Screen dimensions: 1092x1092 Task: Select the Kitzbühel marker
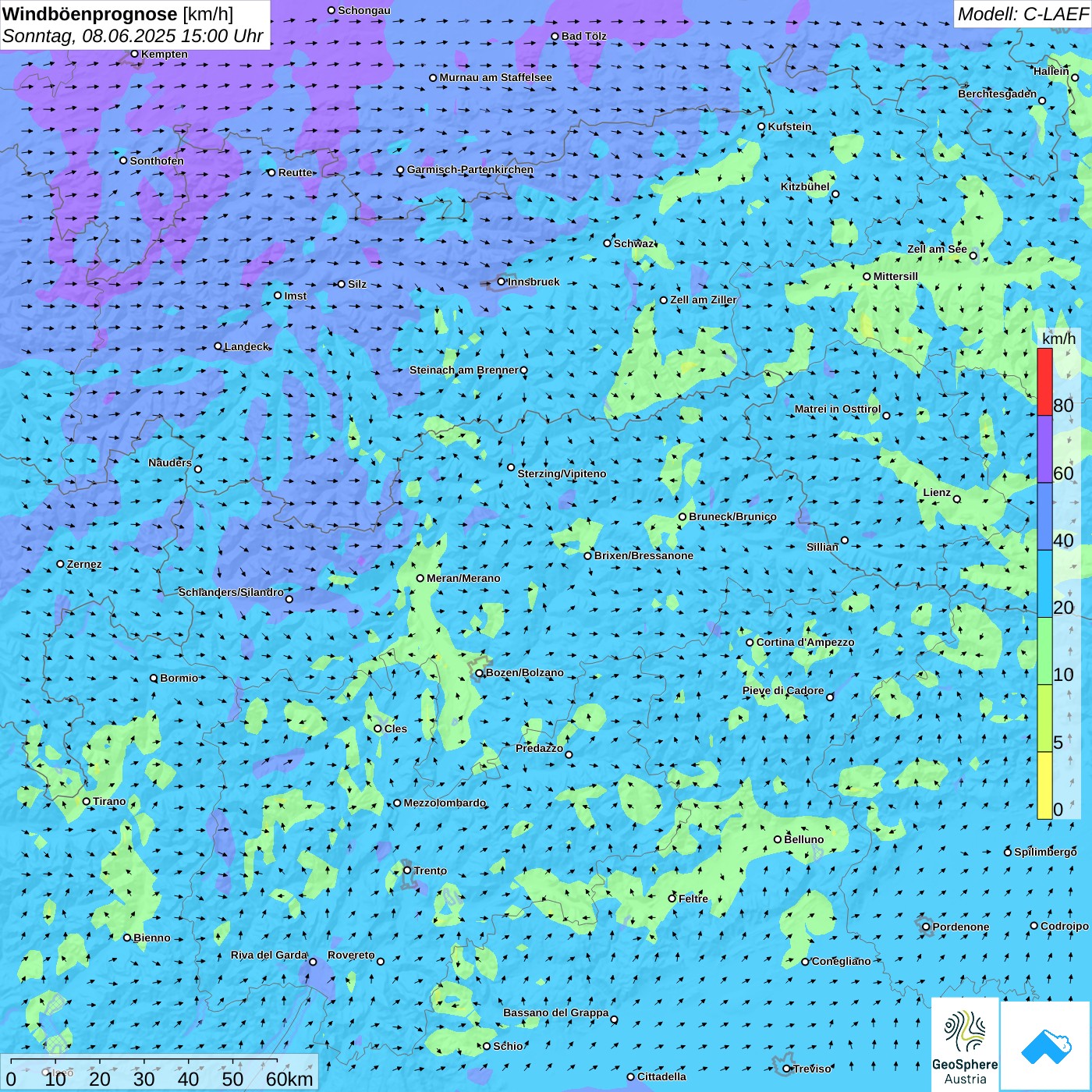click(835, 194)
